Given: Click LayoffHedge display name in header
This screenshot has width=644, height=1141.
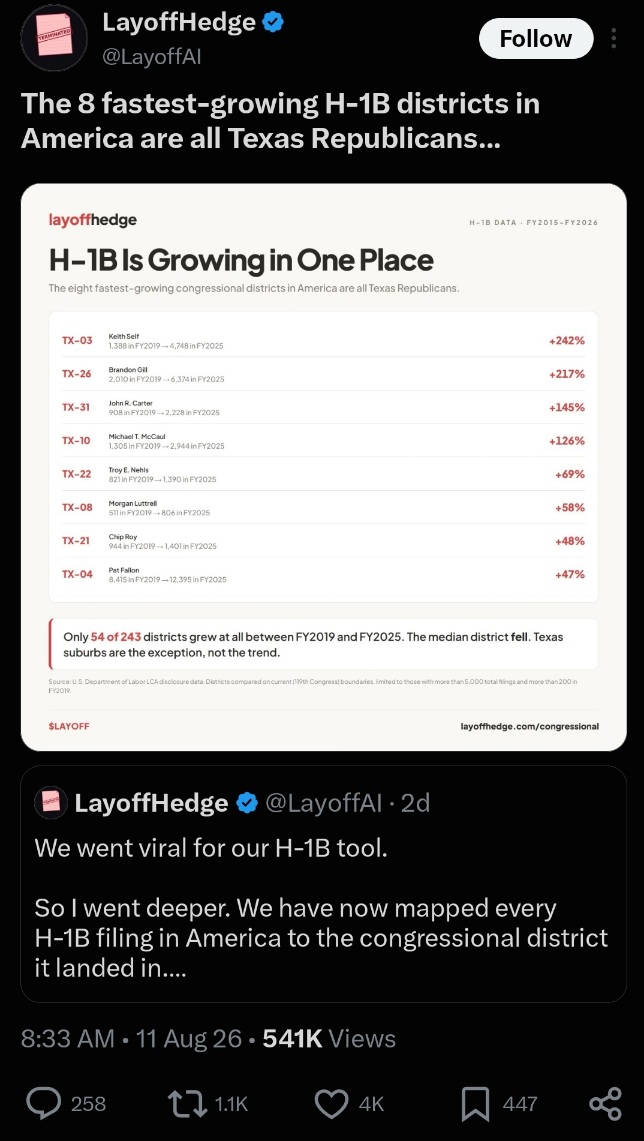Looking at the screenshot, I should tap(179, 23).
